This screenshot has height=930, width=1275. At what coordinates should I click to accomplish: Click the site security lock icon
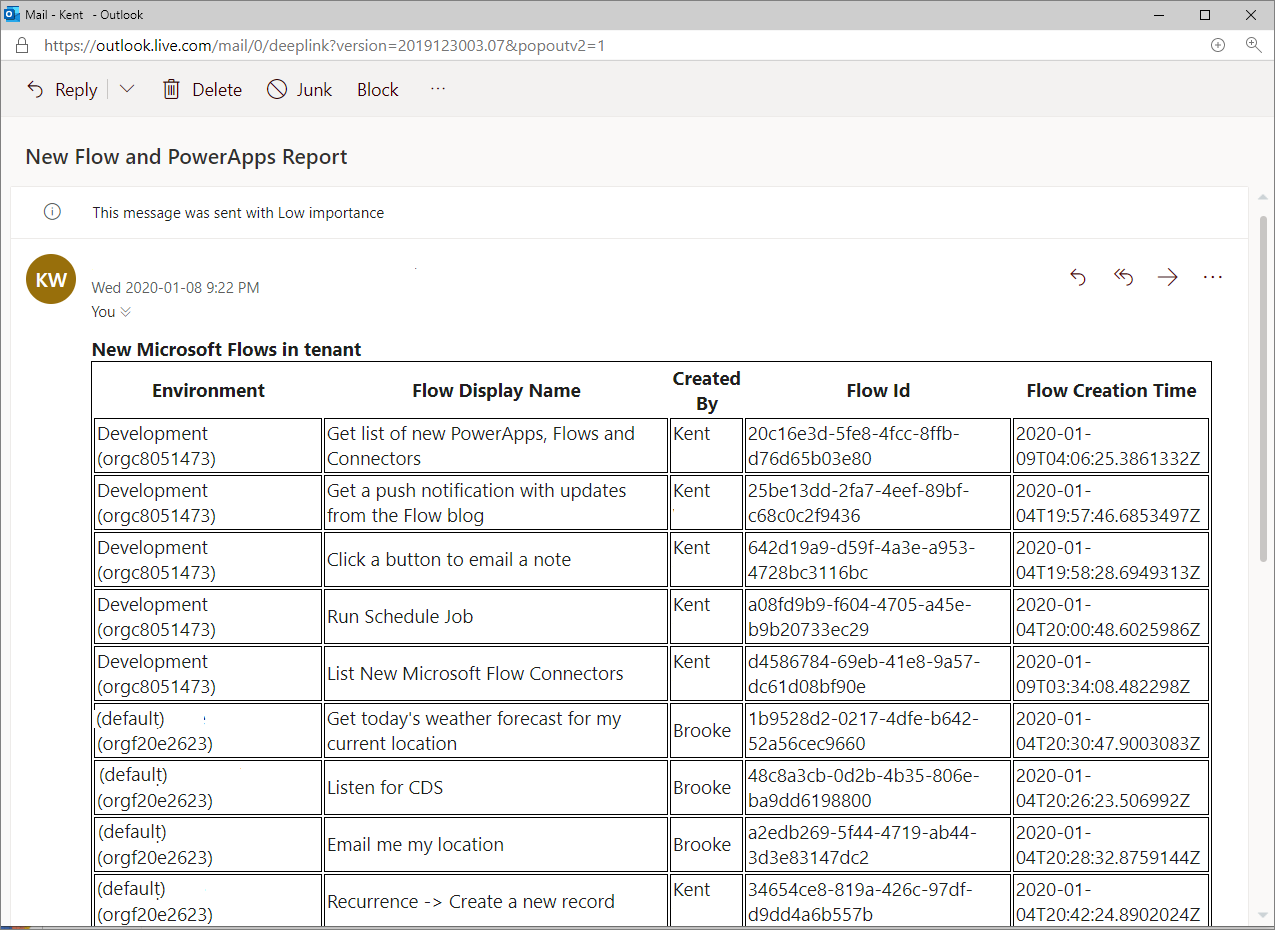21,45
